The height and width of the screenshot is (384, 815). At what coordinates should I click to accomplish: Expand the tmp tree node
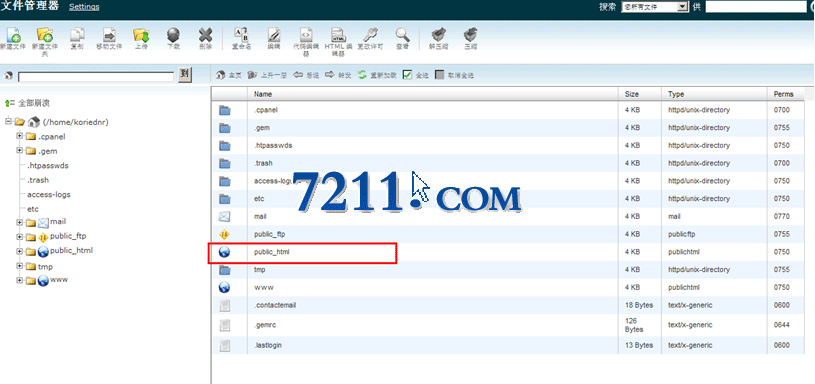click(x=20, y=266)
